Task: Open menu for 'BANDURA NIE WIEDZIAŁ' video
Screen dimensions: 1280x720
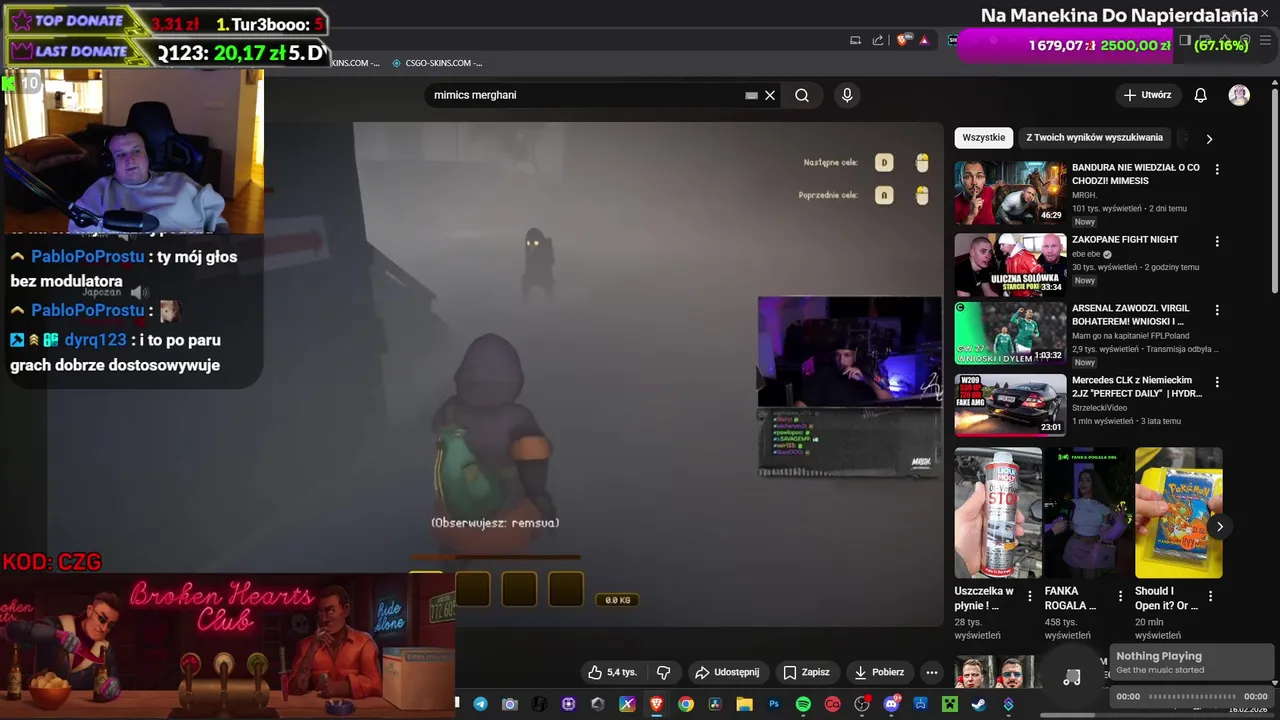Action: 1217,170
